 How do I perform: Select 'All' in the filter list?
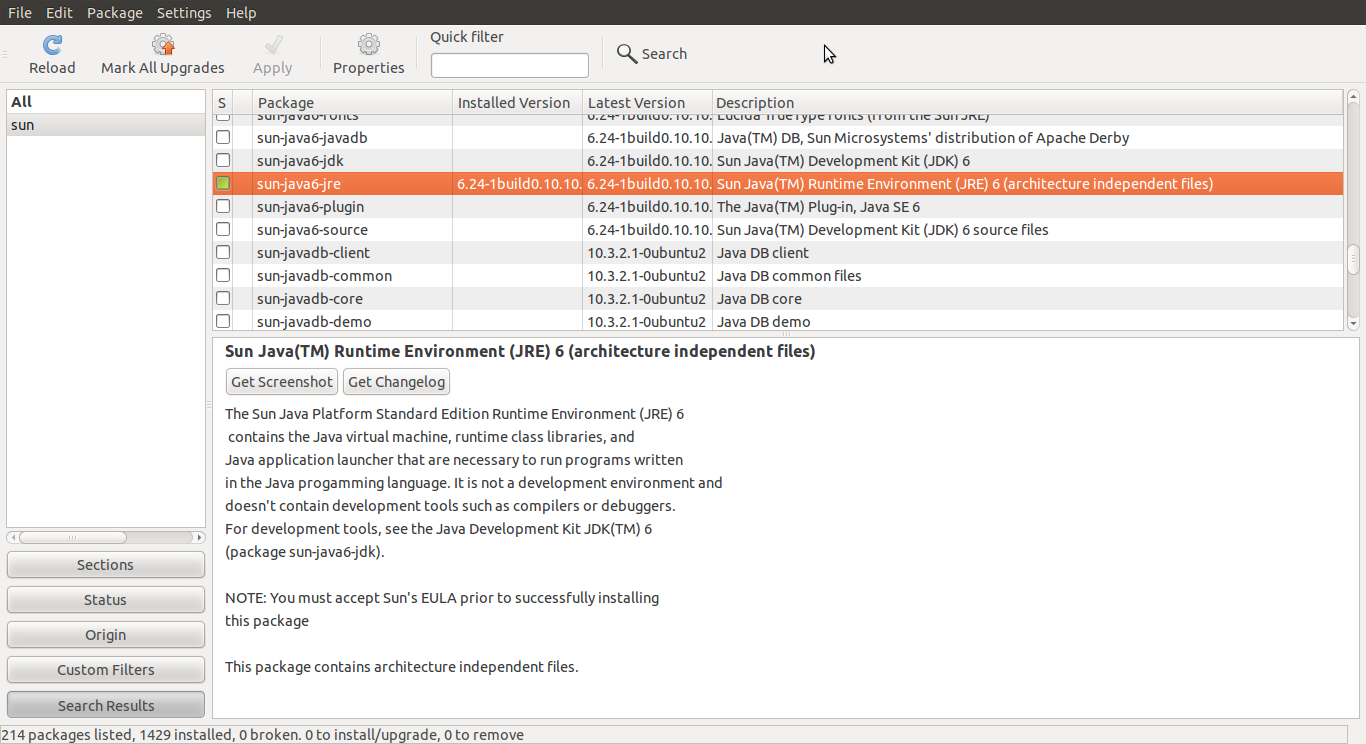pos(106,102)
